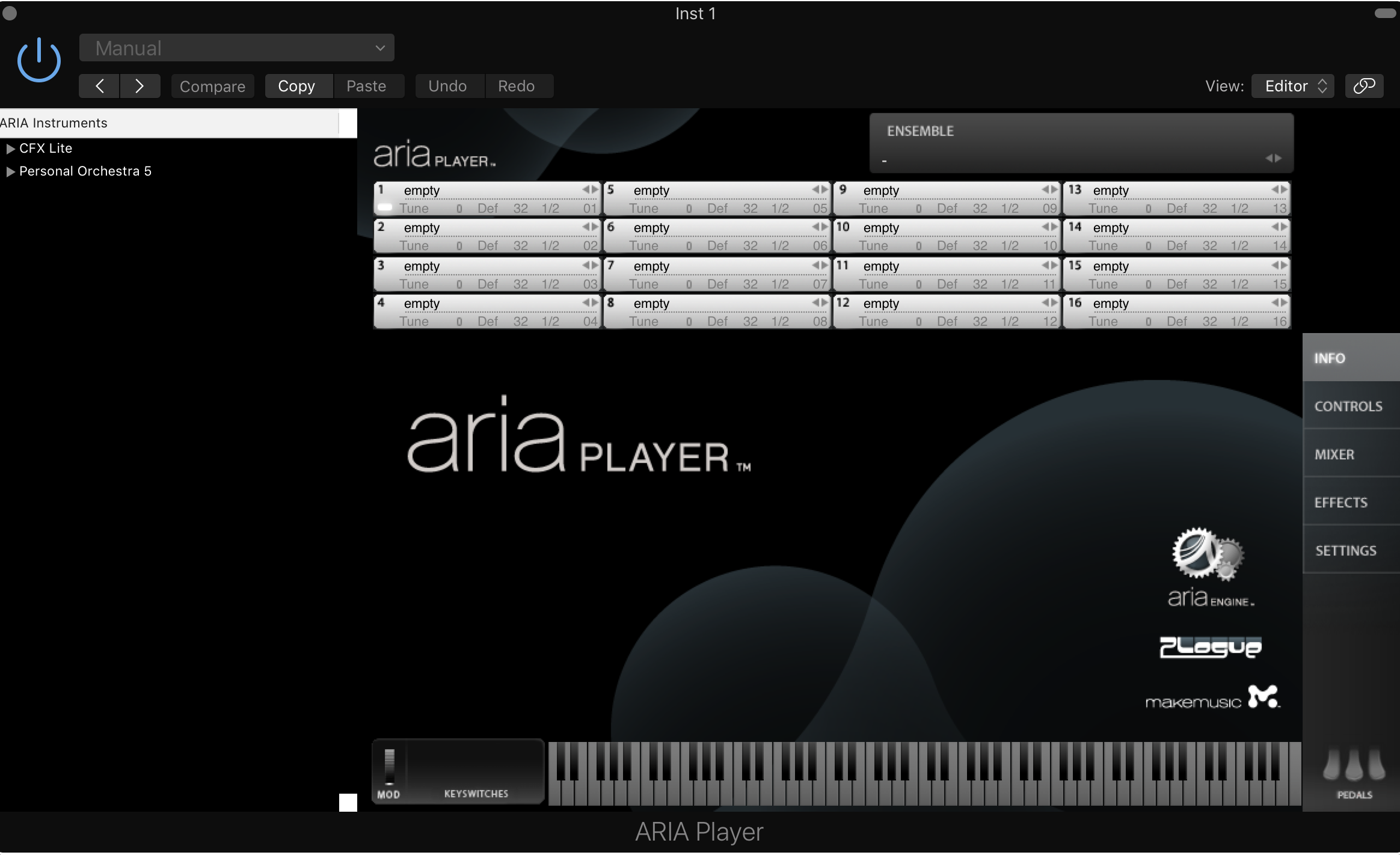
Task: Toggle the Compare button
Action: click(212, 86)
